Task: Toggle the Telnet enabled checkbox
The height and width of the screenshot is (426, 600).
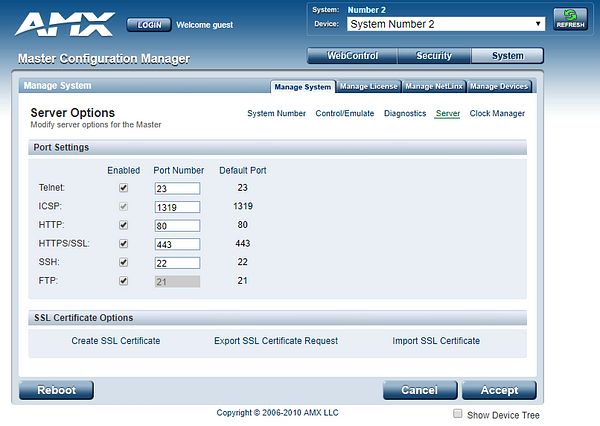Action: coord(123,188)
